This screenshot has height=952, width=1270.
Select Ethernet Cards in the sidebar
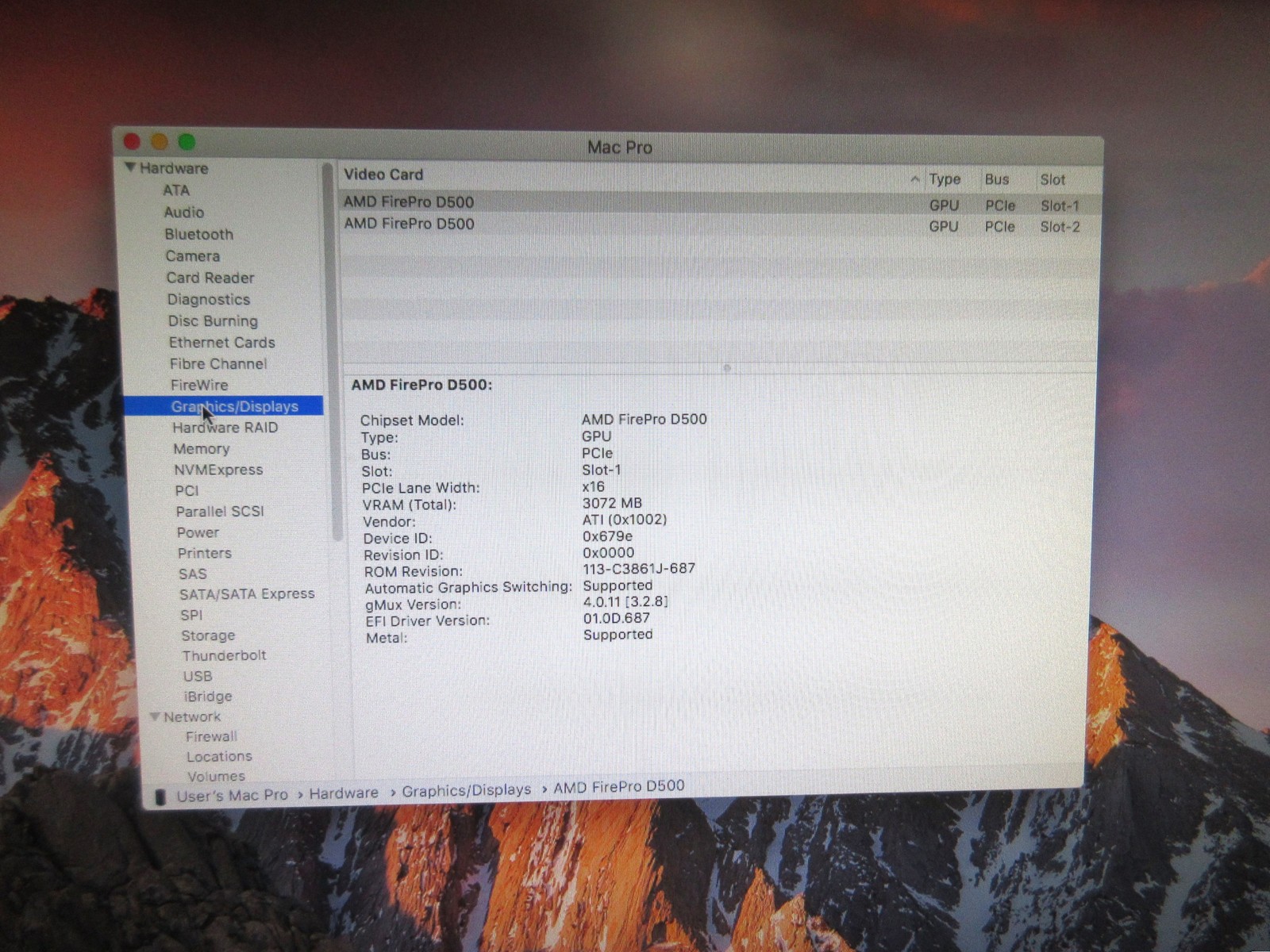221,342
